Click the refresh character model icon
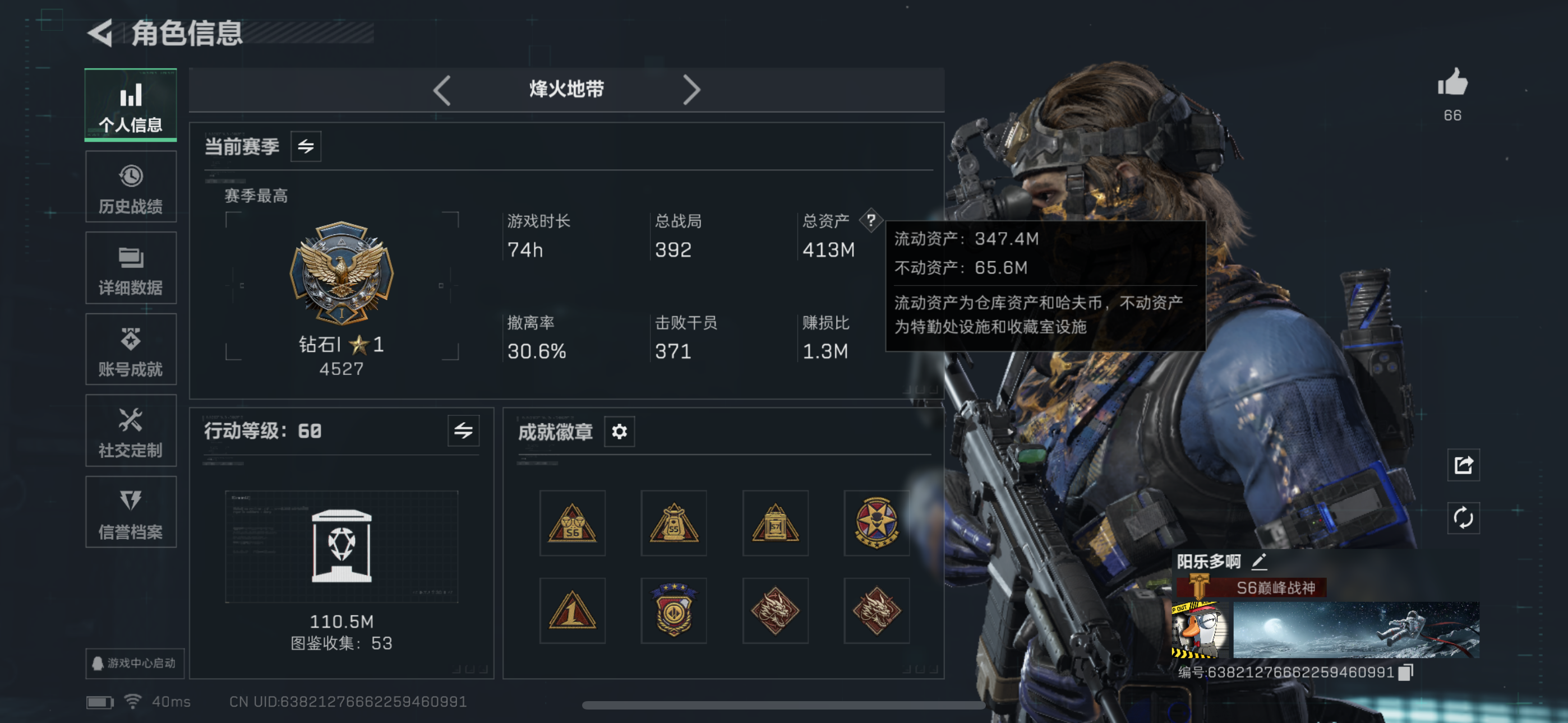The height and width of the screenshot is (723, 1568). click(x=1463, y=518)
